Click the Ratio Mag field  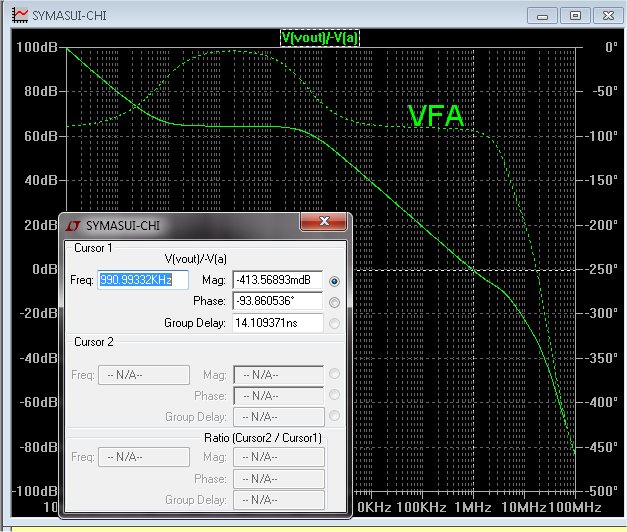(x=278, y=457)
